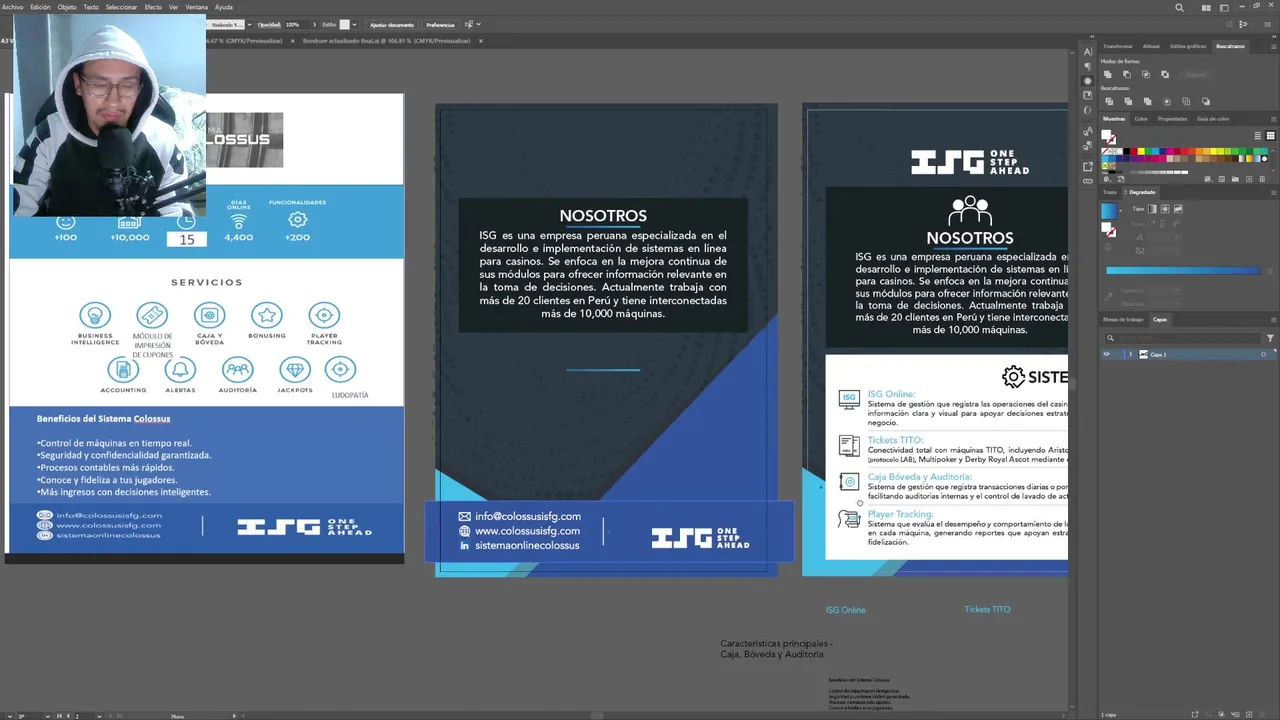The width and height of the screenshot is (1280, 720).
Task: Open the Muestras panel options menu
Action: [1273, 119]
